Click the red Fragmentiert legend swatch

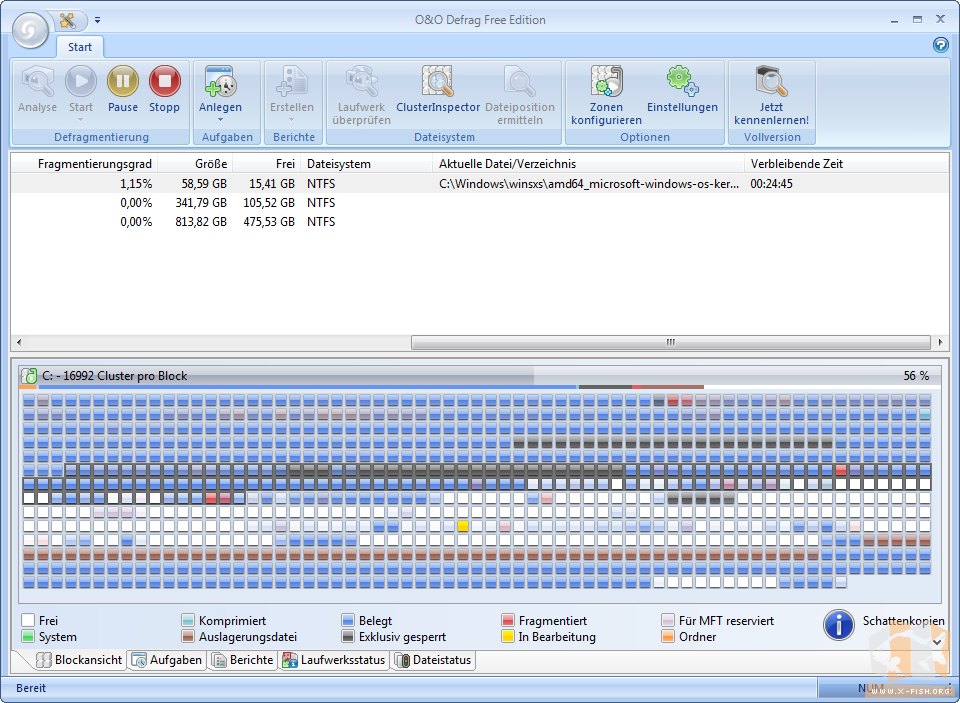pyautogui.click(x=508, y=620)
